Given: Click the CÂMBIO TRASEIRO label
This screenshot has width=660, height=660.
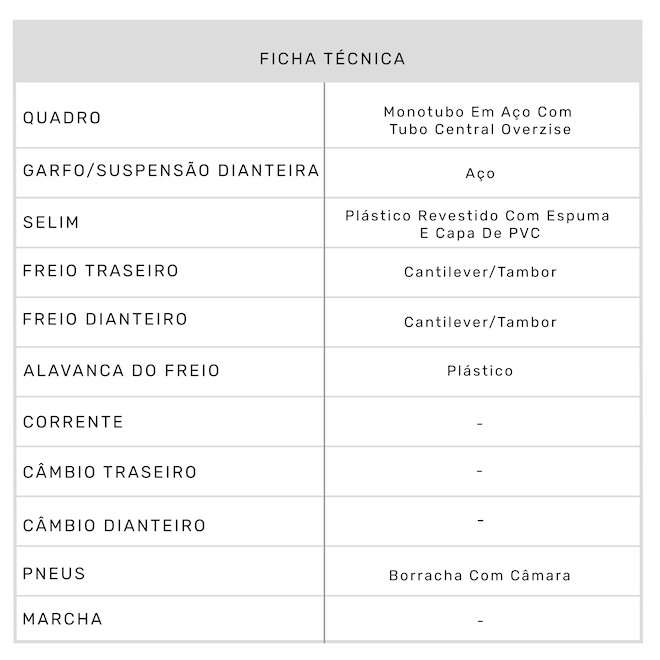Looking at the screenshot, I should point(110,472).
